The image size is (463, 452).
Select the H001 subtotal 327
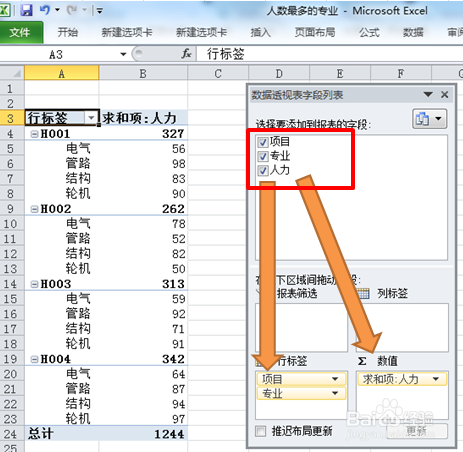click(143, 134)
